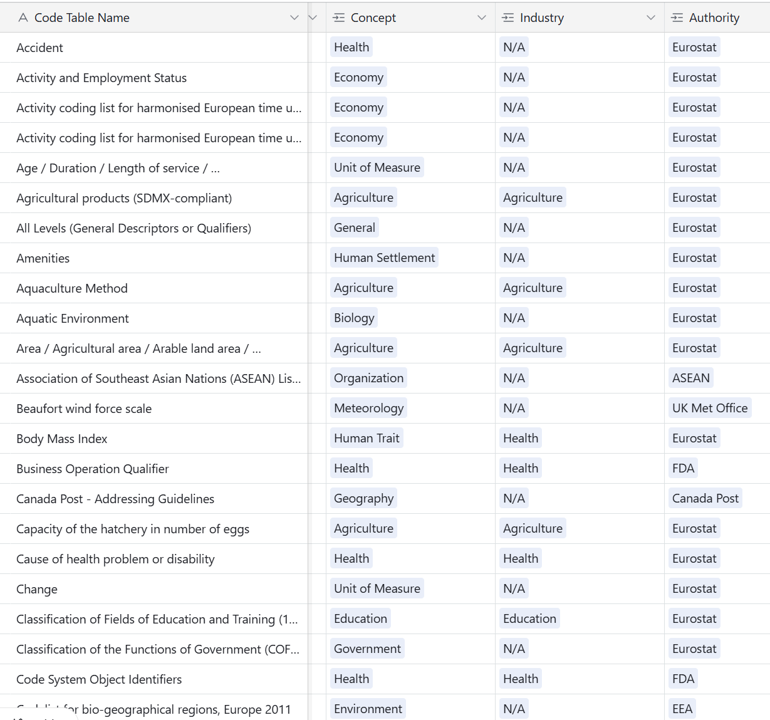Click Education tag in the Industry column

(x=530, y=619)
